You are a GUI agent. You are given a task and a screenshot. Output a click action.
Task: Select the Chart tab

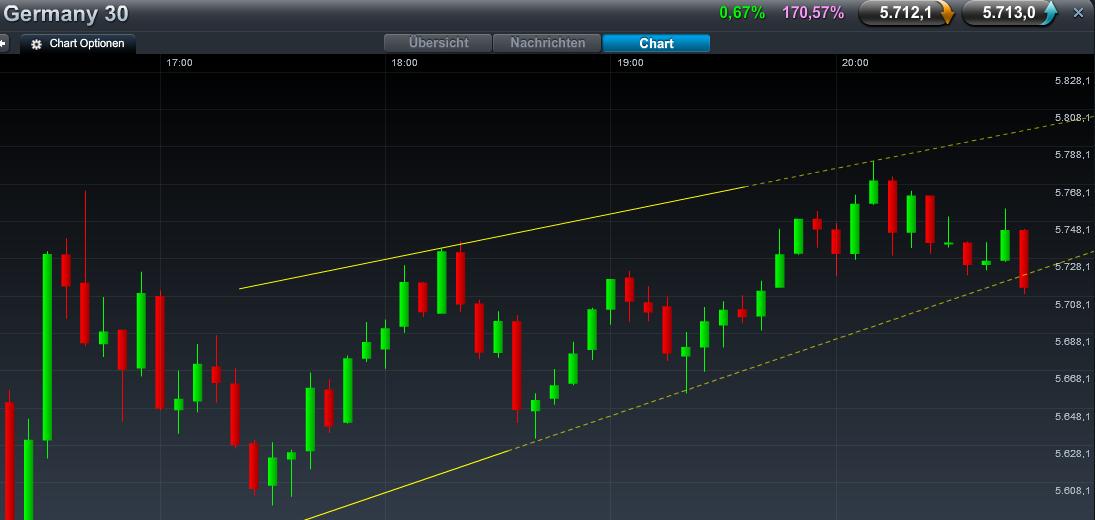(656, 43)
